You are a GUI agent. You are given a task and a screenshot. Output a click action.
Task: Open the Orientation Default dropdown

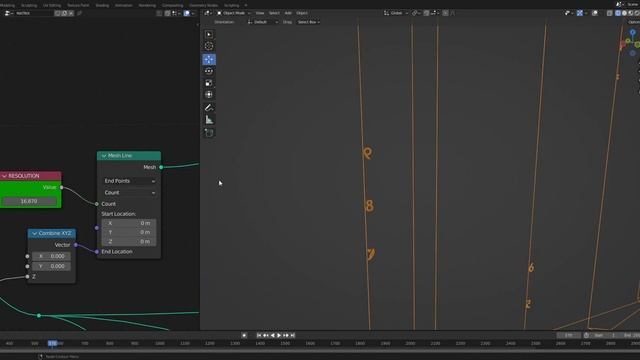(263, 22)
